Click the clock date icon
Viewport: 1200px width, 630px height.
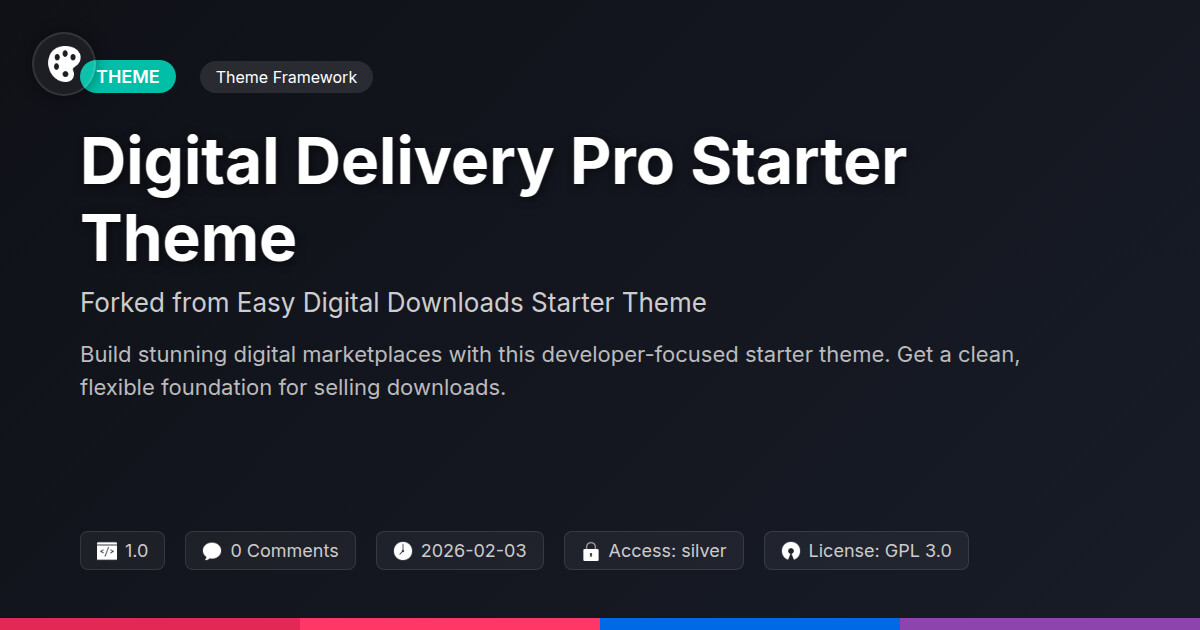point(403,551)
